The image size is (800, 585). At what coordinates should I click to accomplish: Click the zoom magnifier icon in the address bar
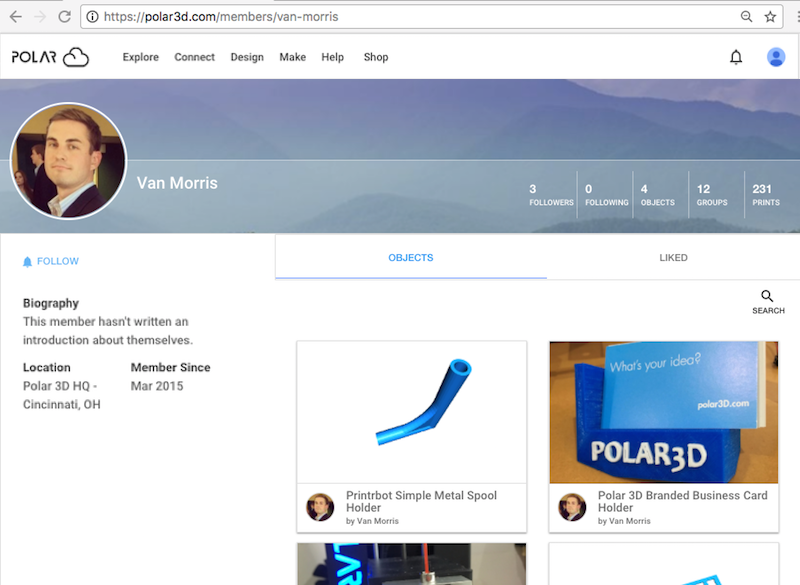(746, 17)
